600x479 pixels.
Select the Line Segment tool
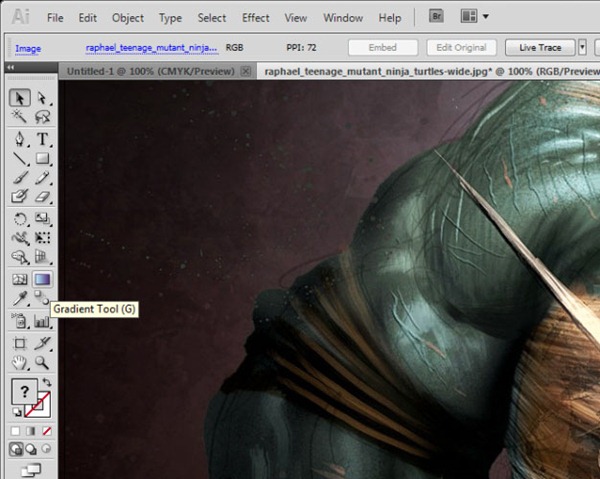click(20, 158)
